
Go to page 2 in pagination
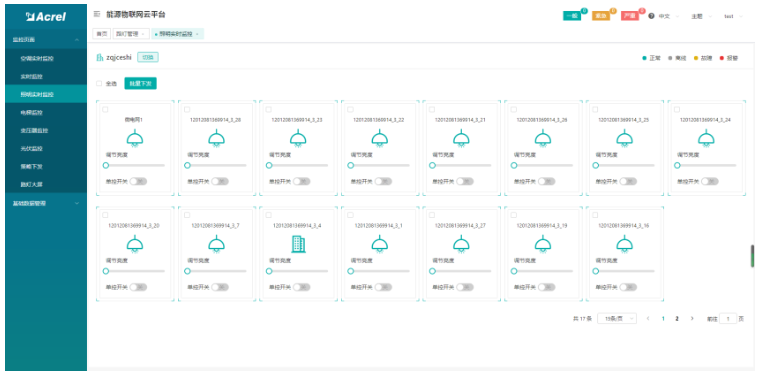(677, 318)
